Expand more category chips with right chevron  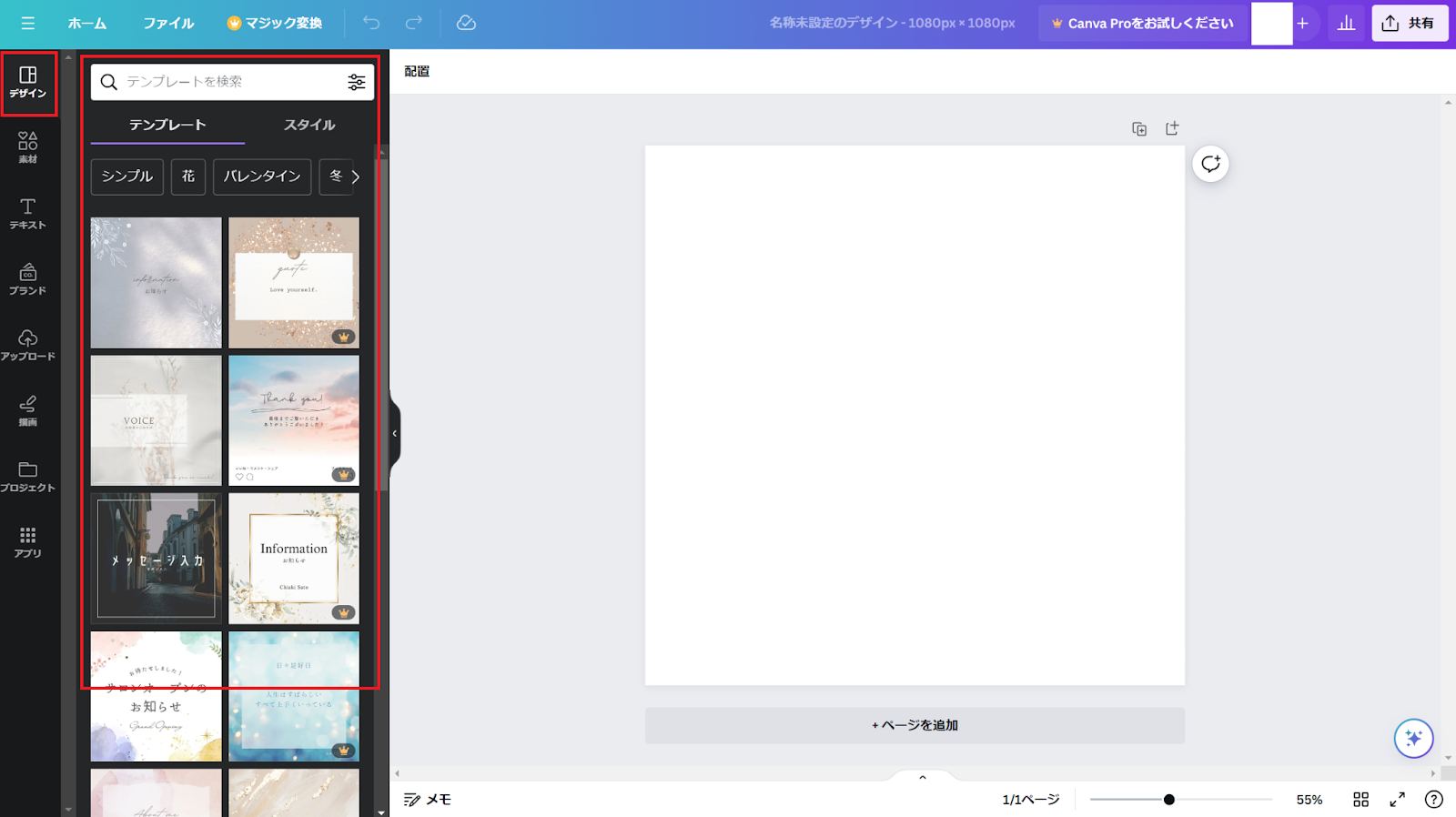[356, 177]
